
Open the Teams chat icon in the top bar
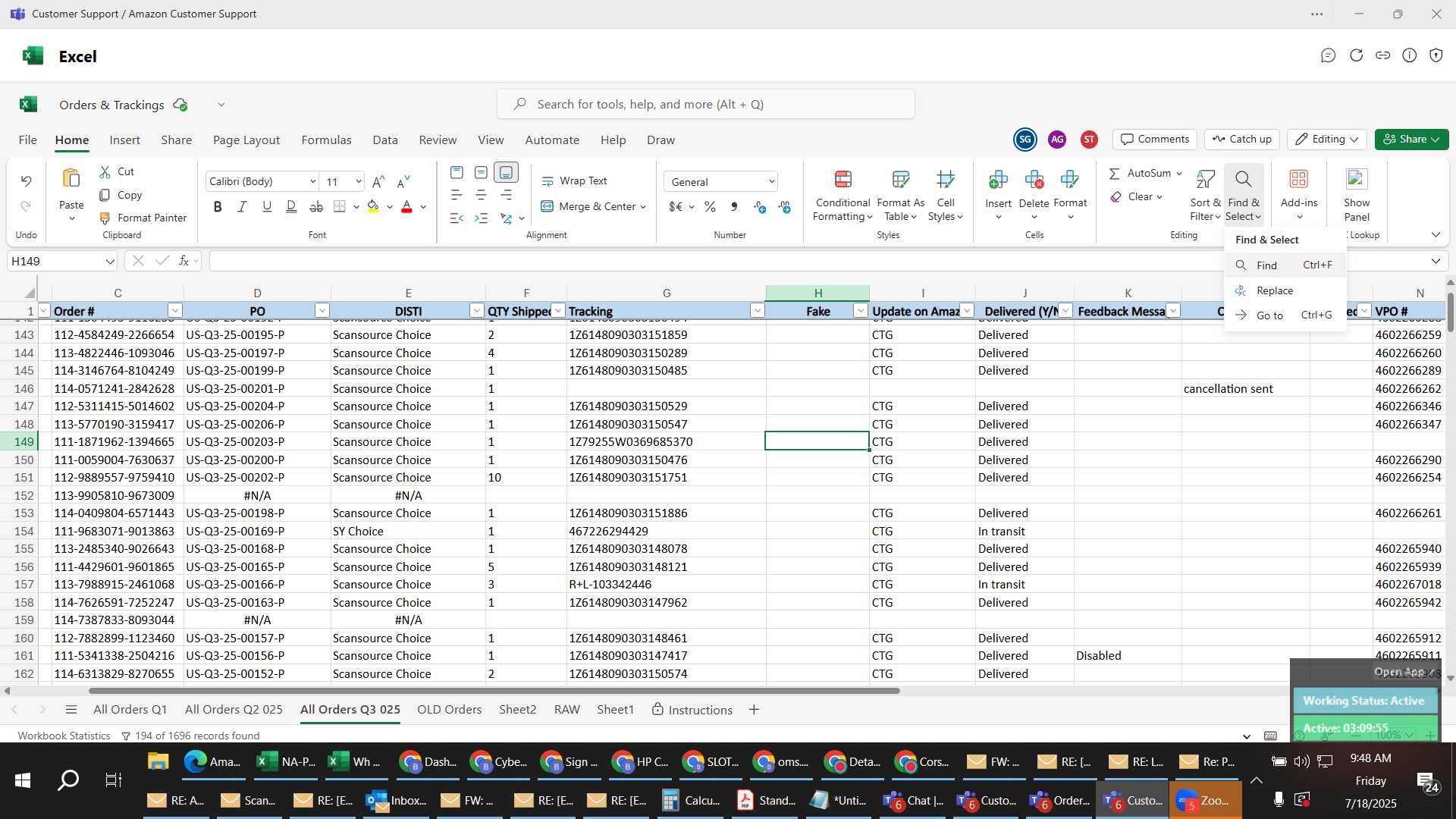click(1328, 55)
